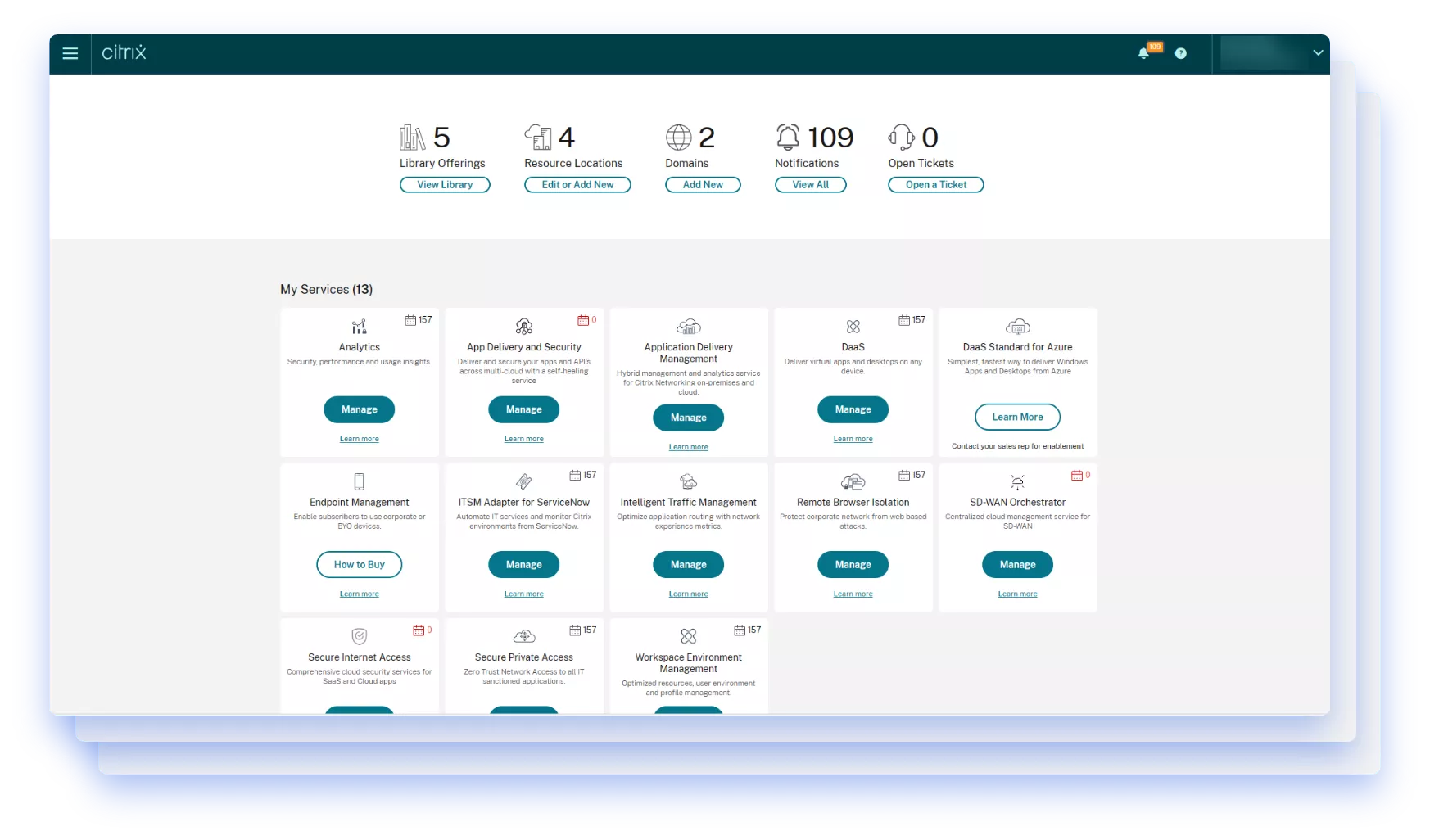Click the Endpoint Management phone icon
The width and height of the screenshot is (1430, 840).
coord(360,481)
